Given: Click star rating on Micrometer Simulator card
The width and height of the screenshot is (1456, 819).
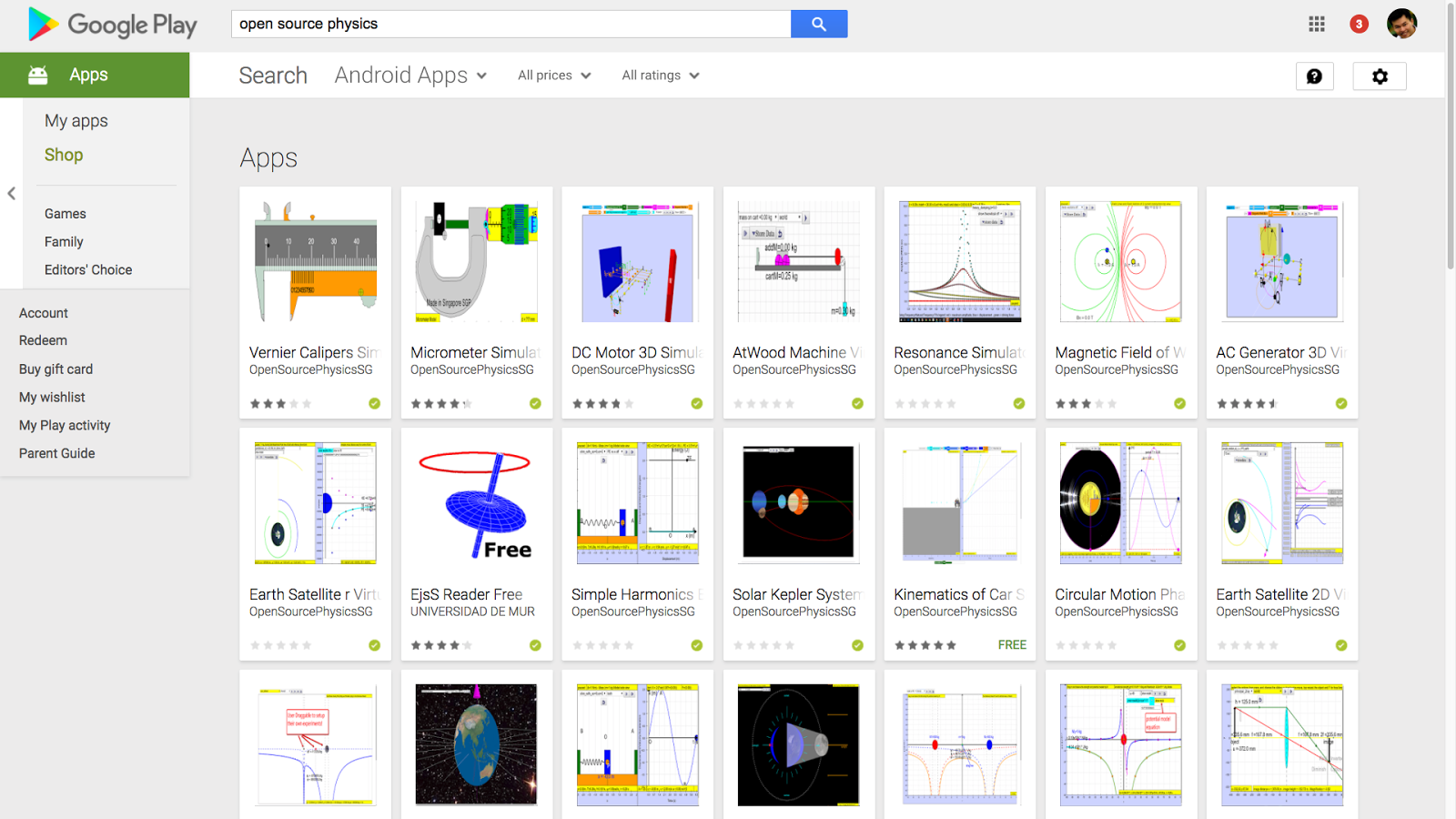Looking at the screenshot, I should 441,404.
